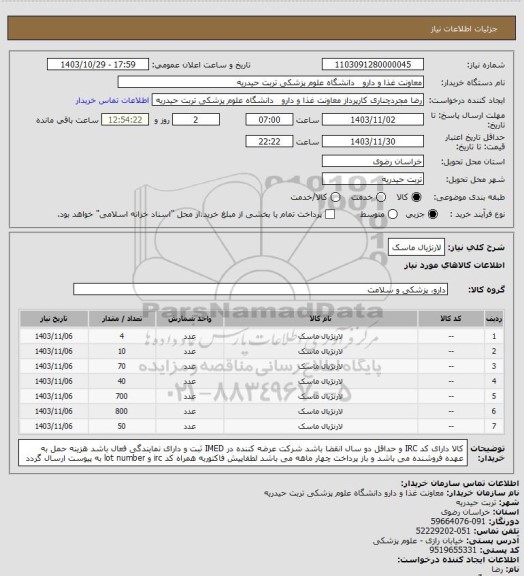Click the request creator name field
This screenshot has height=576, width=524.
point(288,100)
